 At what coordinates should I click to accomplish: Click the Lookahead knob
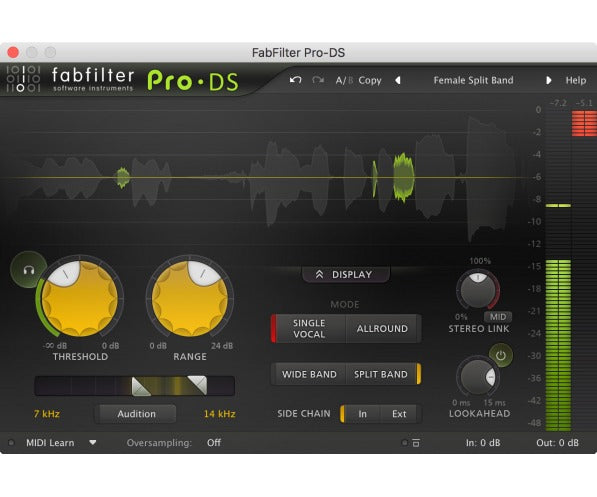(478, 377)
